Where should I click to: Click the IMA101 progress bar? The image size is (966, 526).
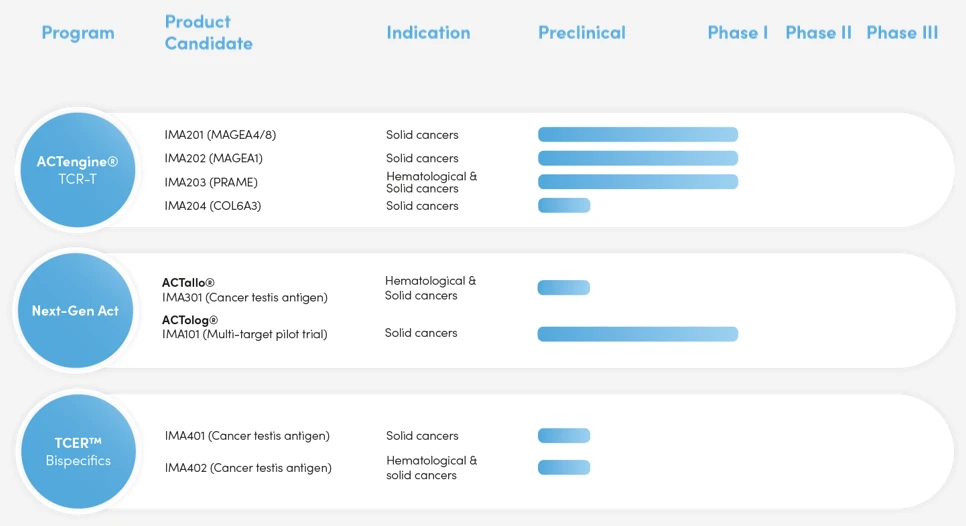(x=638, y=334)
